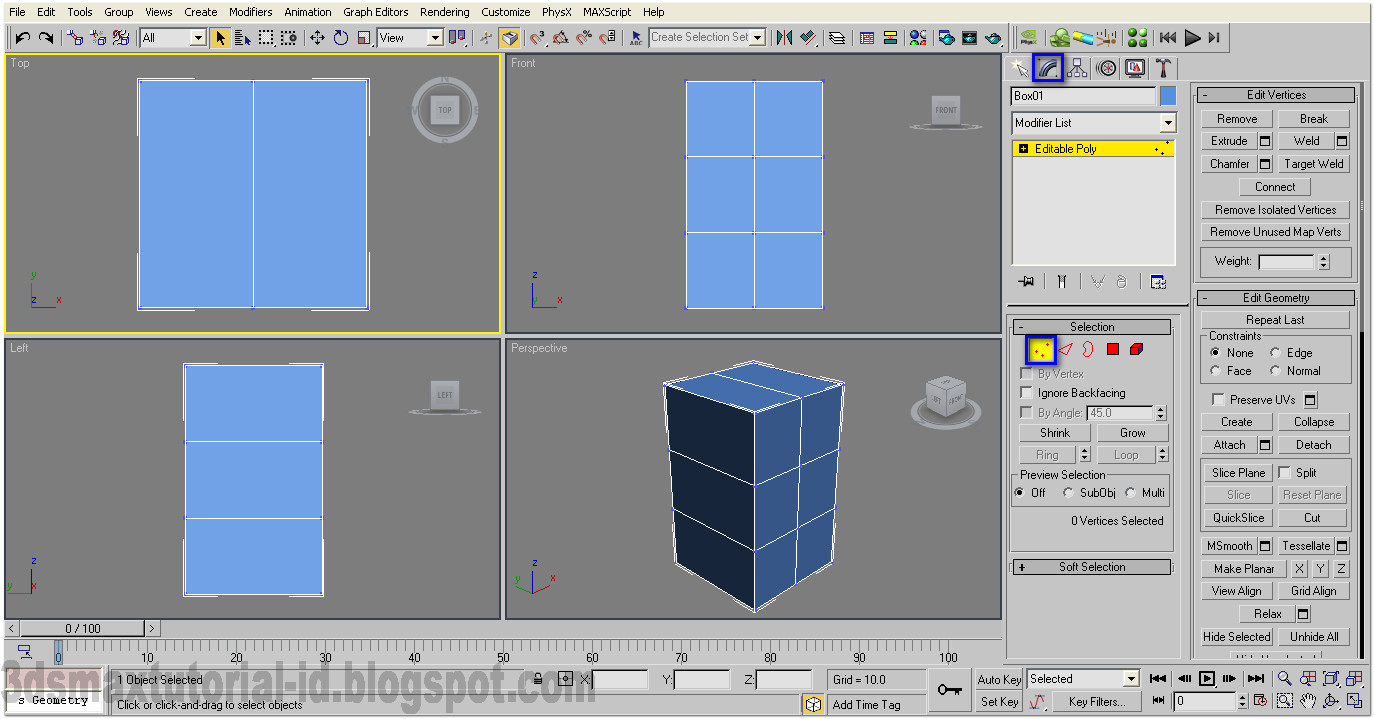
Task: Activate the Polygon sub-object selection icon
Action: coord(1114,349)
